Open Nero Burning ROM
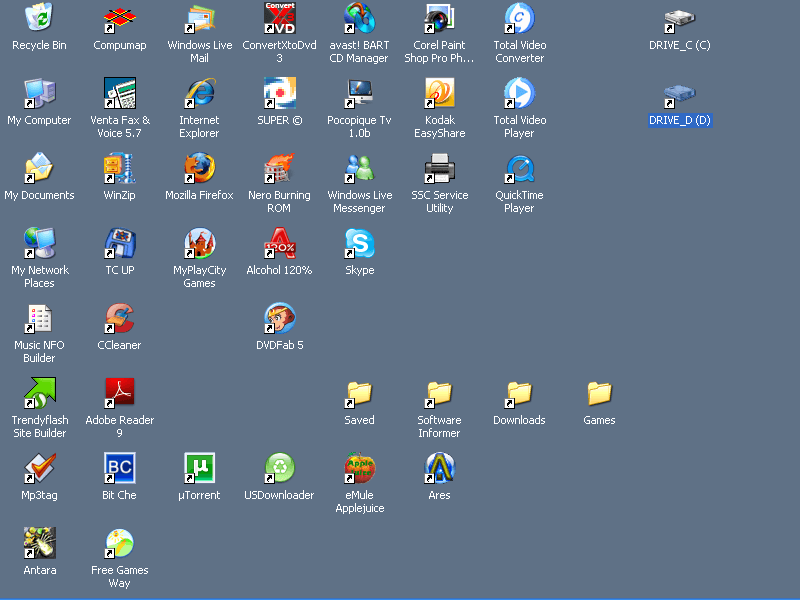Viewport: 800px width, 600px height. (x=278, y=170)
